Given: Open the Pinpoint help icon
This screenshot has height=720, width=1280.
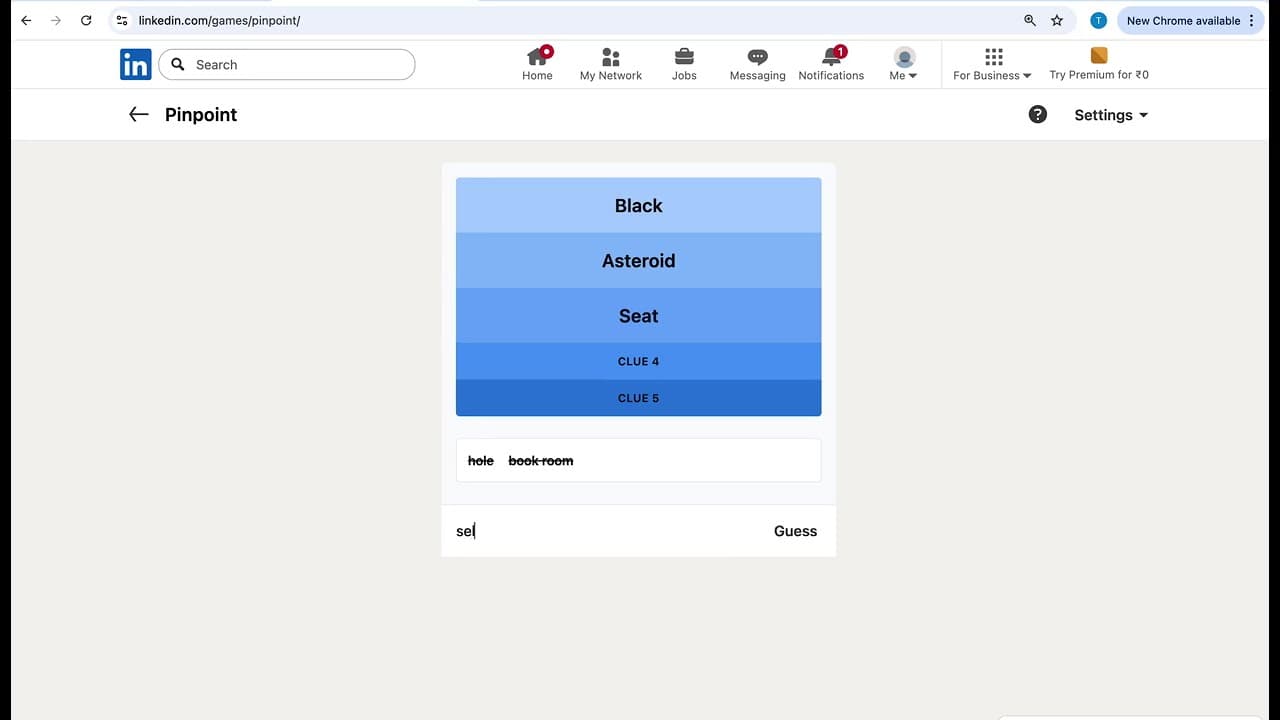Looking at the screenshot, I should coord(1037,114).
